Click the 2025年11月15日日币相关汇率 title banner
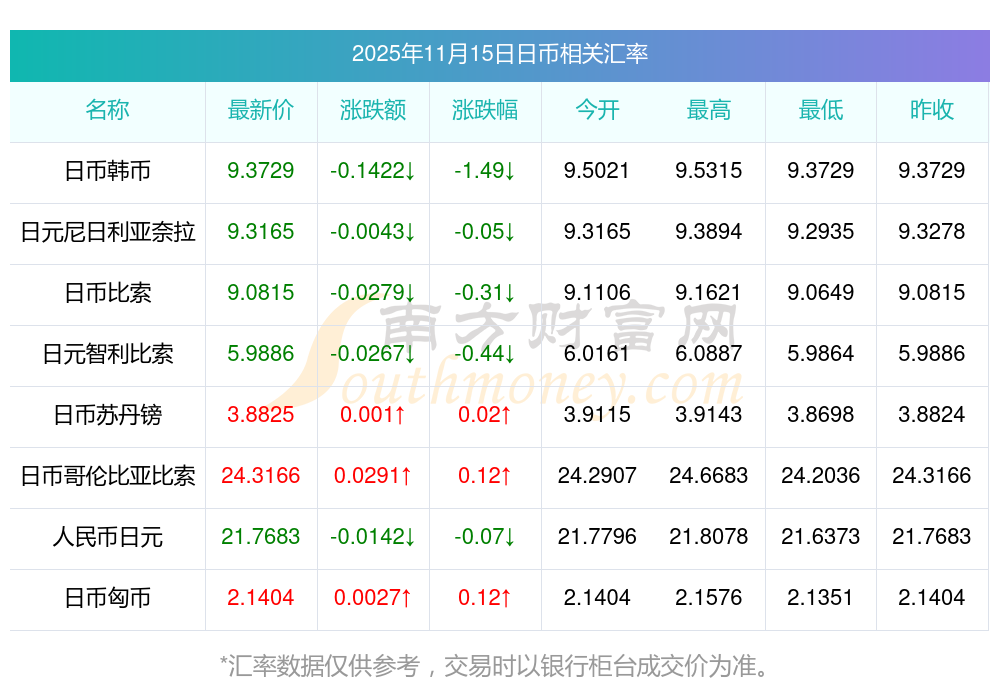The height and width of the screenshot is (697, 1000). click(x=499, y=54)
